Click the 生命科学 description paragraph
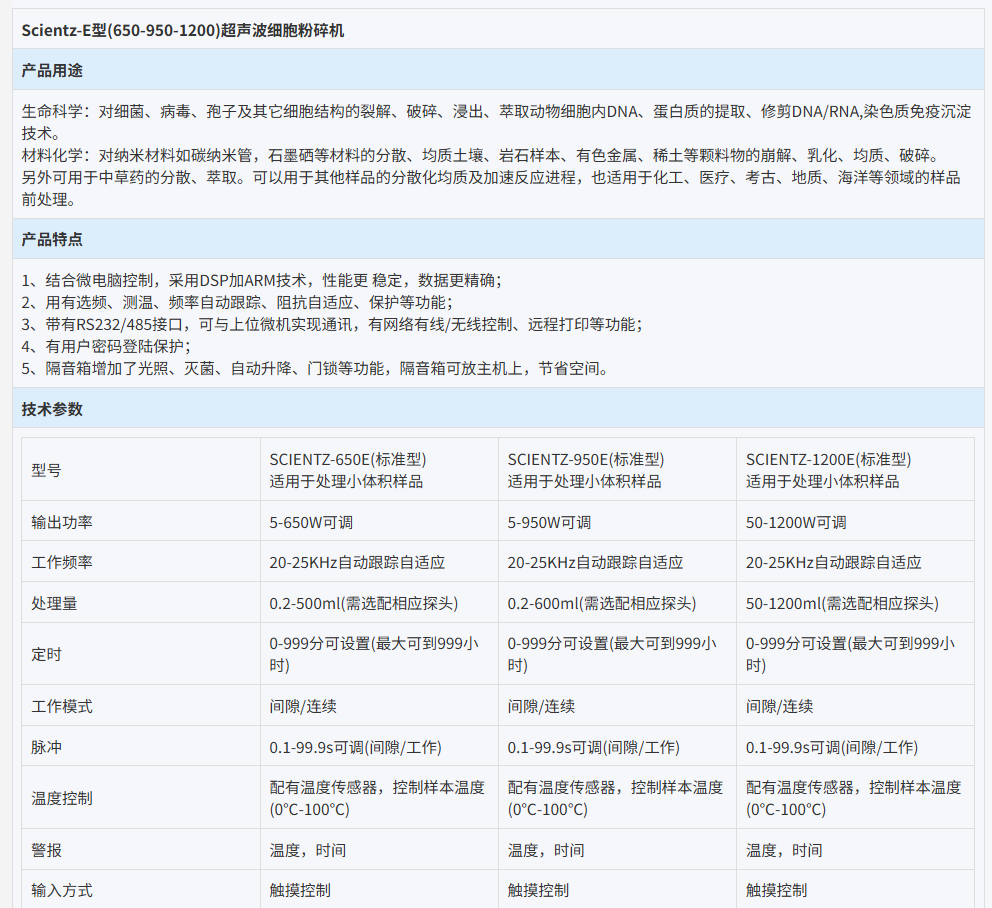The width and height of the screenshot is (992, 908). (x=496, y=121)
